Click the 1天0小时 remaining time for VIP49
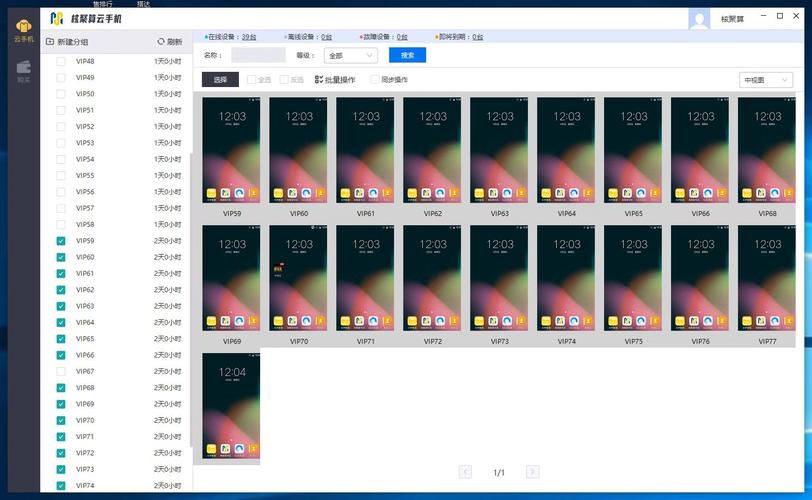Image resolution: width=812 pixels, height=500 pixels. point(167,78)
